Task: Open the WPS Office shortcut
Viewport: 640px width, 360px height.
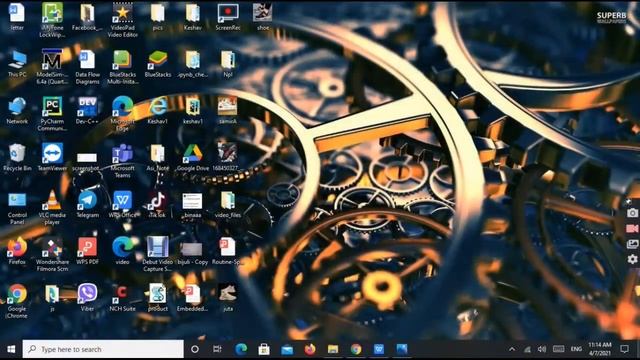Action: pyautogui.click(x=122, y=204)
